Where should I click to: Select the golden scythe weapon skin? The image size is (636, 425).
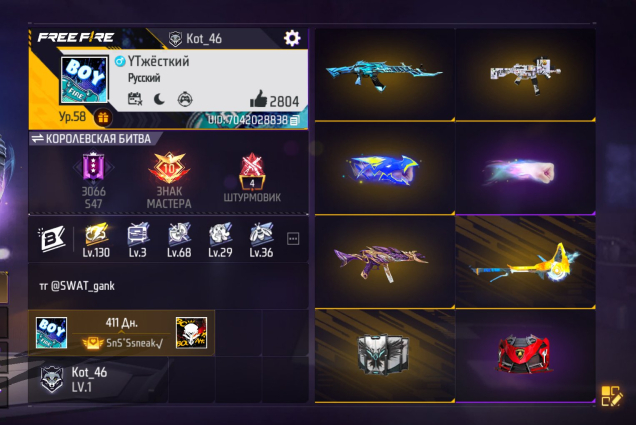pyautogui.click(x=525, y=262)
